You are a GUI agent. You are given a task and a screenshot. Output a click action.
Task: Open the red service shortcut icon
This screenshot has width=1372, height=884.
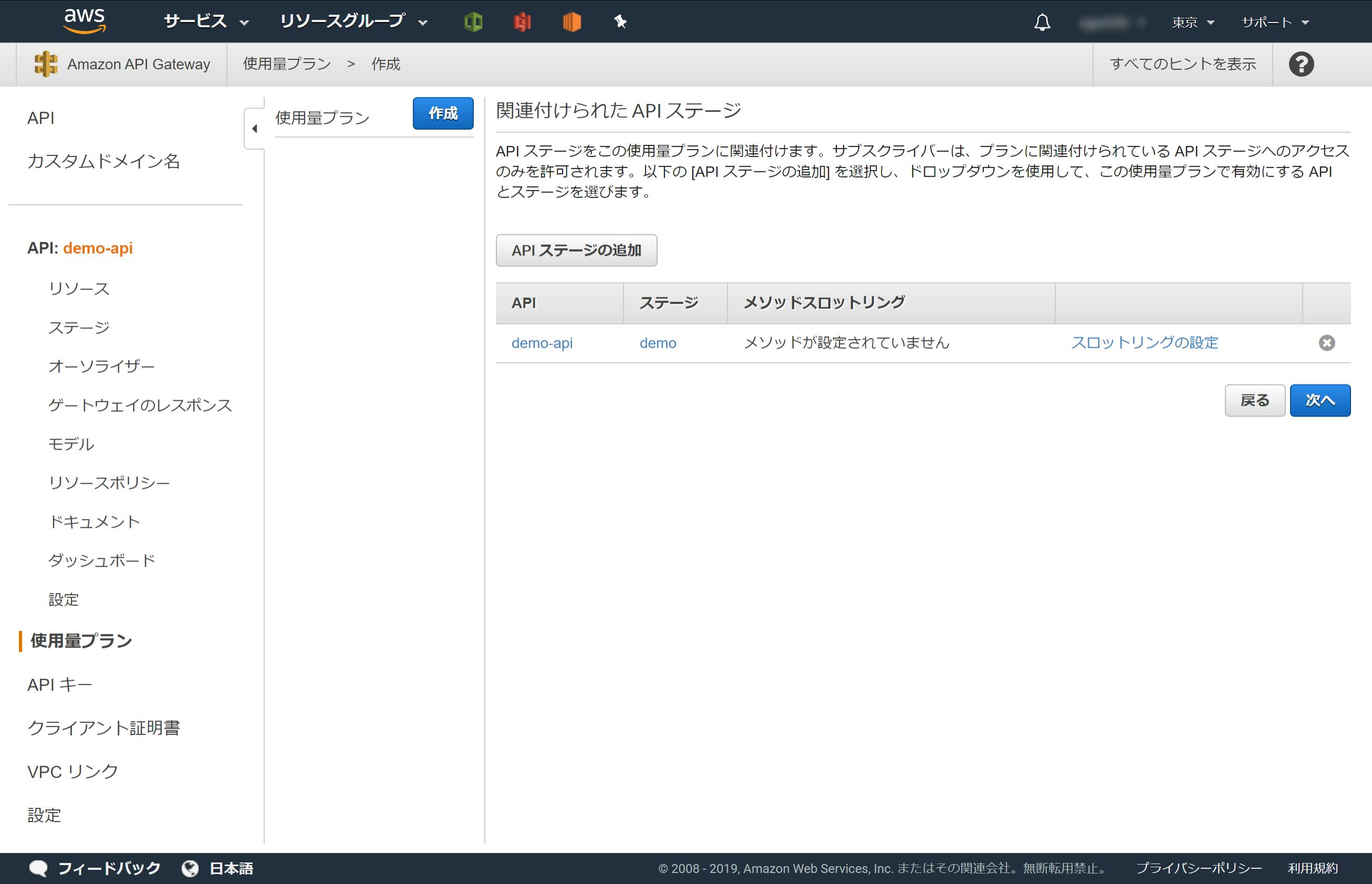(x=523, y=22)
